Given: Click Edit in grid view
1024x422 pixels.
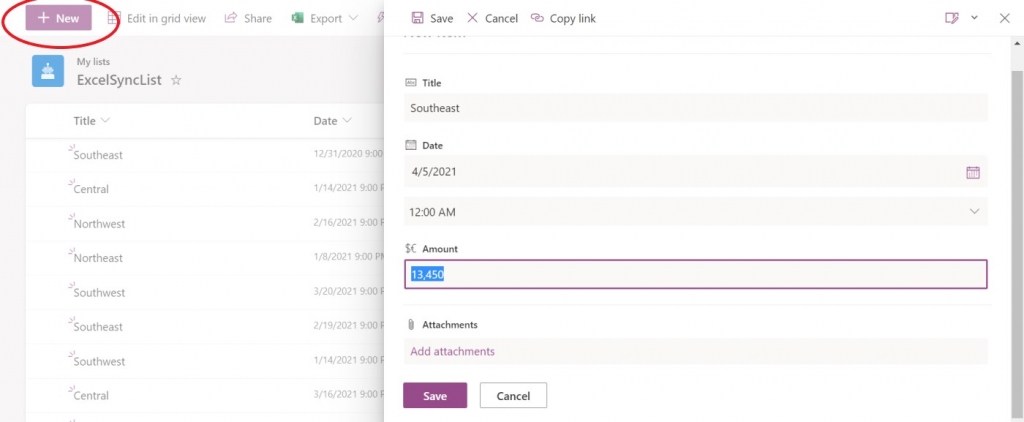Looking at the screenshot, I should [x=156, y=18].
